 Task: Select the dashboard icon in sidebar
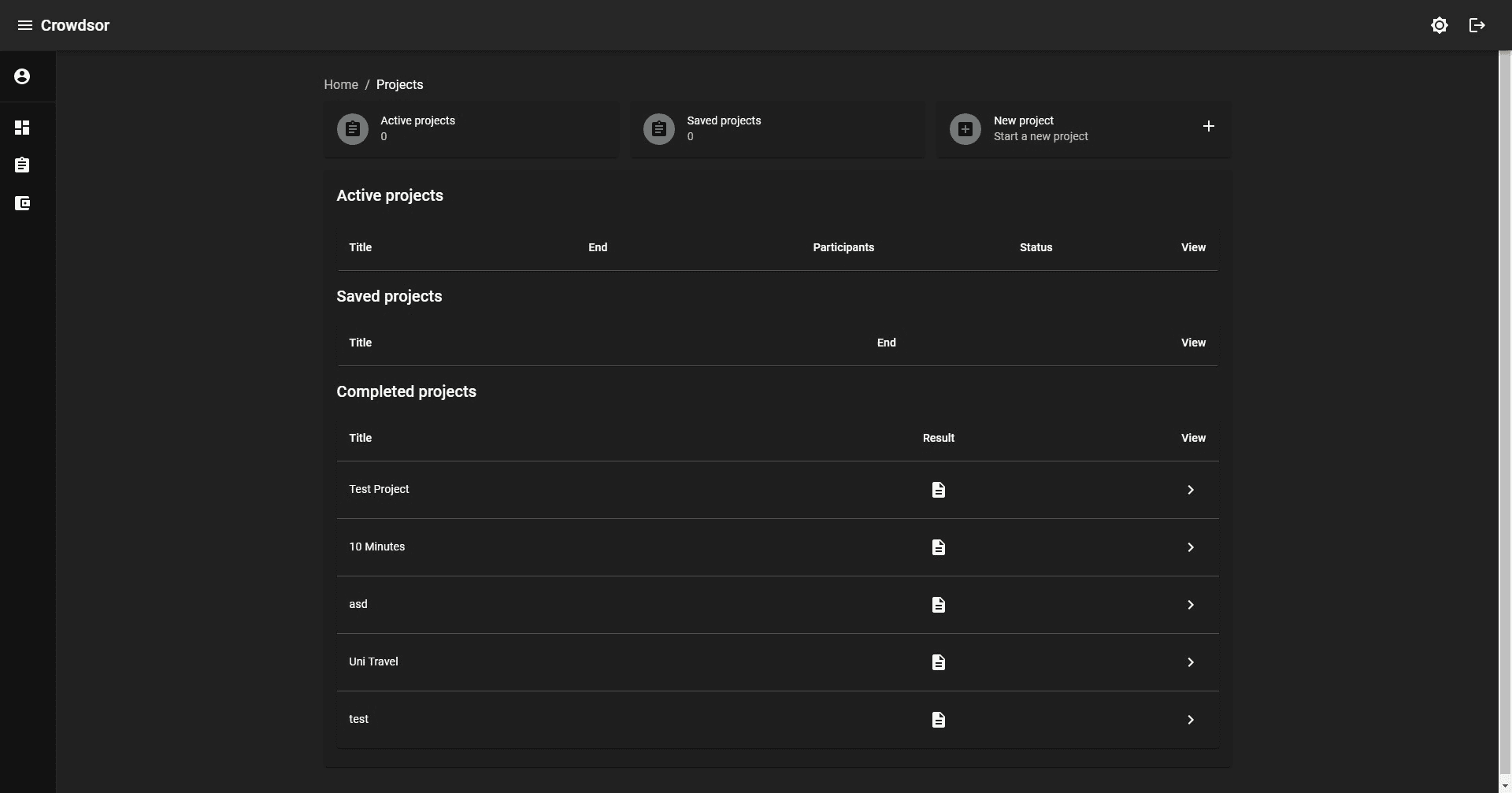(22, 127)
